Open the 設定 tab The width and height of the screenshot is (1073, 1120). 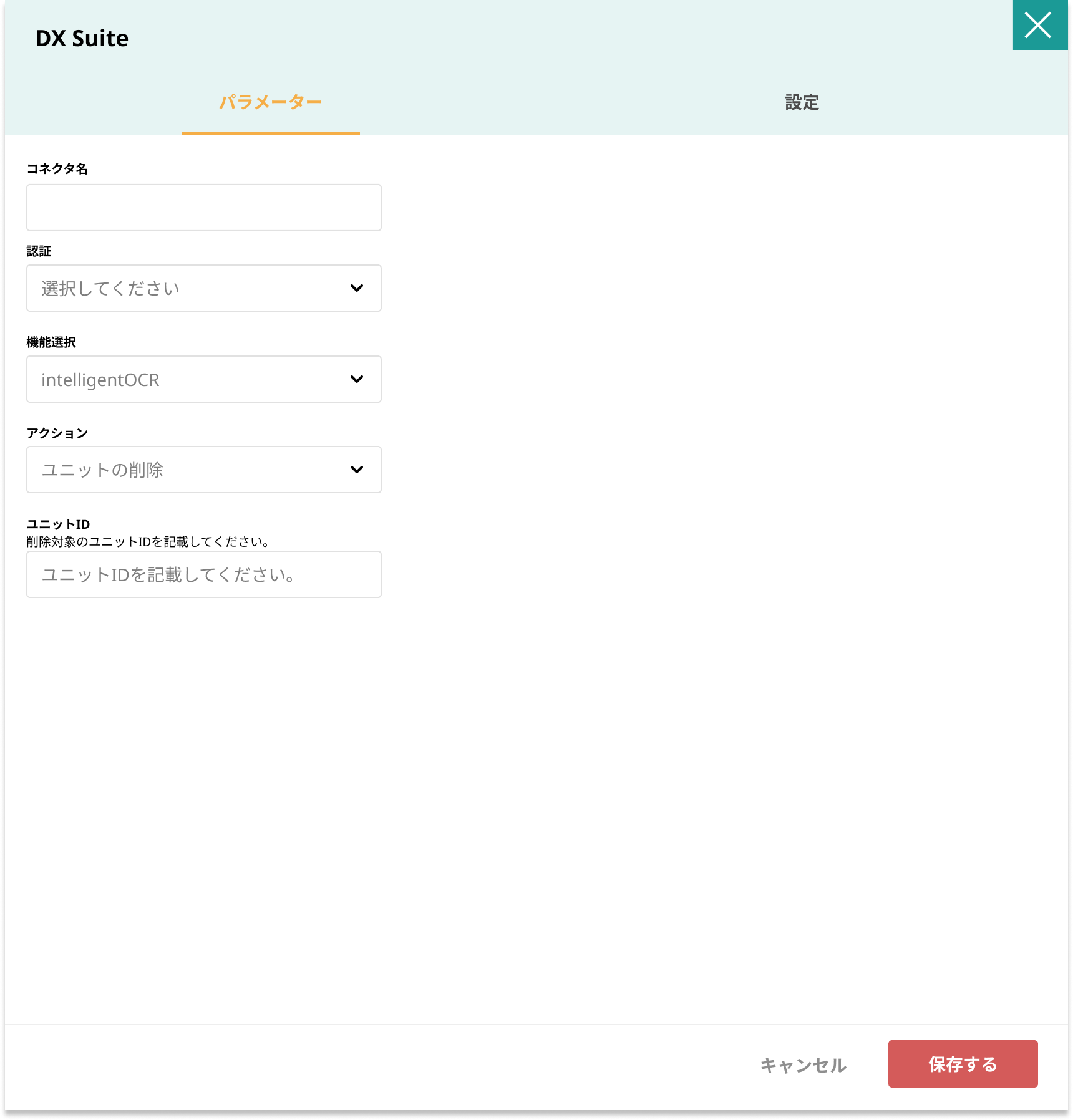[802, 102]
